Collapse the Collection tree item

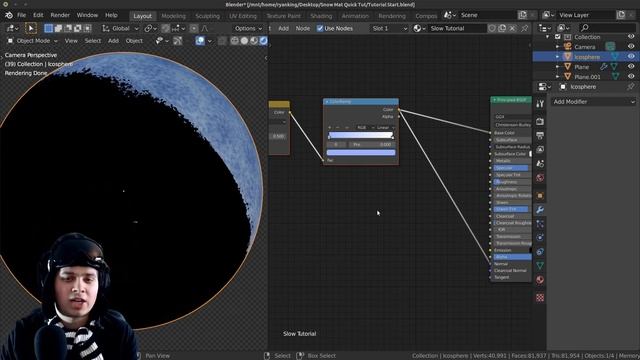[548, 37]
